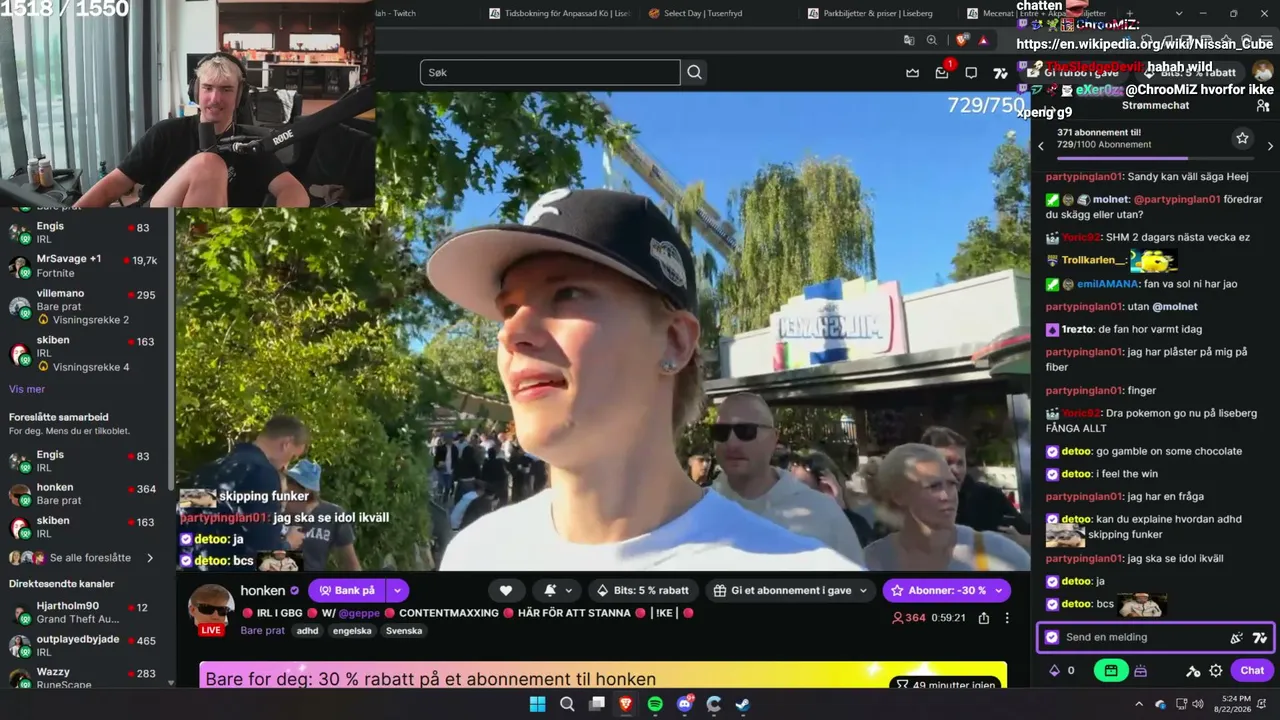Show next goal with right chevron
The height and width of the screenshot is (720, 1280).
[1270, 146]
